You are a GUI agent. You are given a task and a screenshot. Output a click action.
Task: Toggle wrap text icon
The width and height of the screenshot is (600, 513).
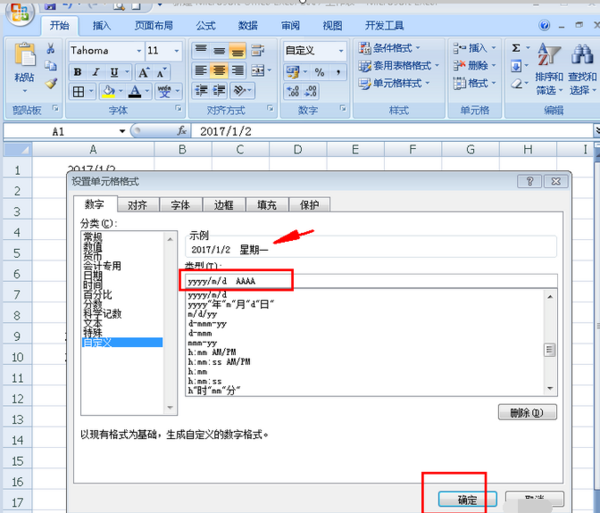pyautogui.click(x=258, y=50)
